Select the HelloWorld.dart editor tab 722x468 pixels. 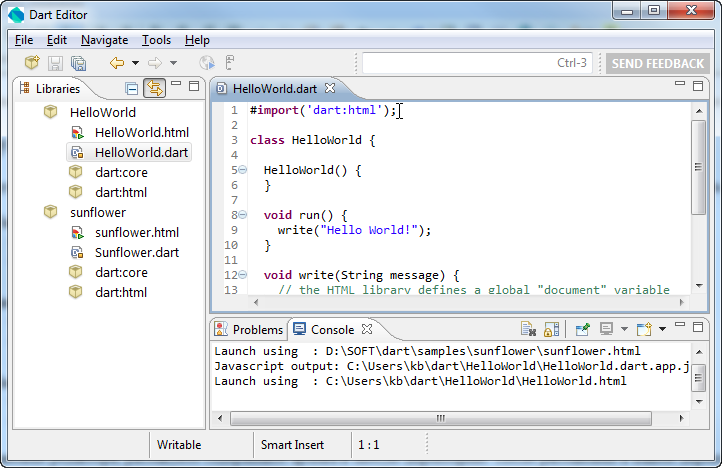pyautogui.click(x=274, y=88)
